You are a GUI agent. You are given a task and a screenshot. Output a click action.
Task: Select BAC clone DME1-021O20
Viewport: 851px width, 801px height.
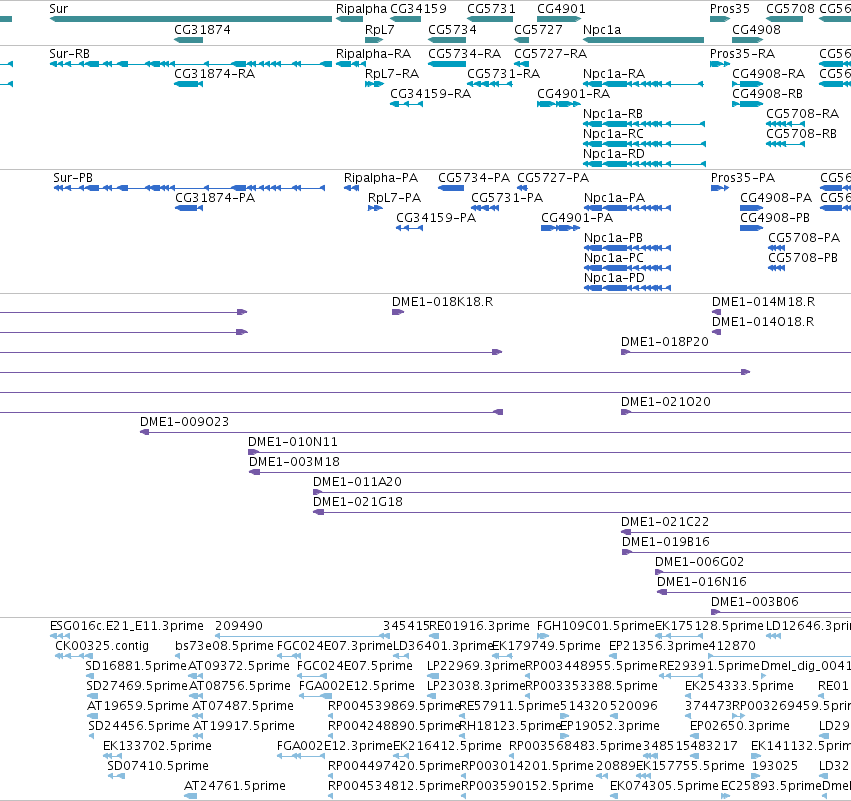(736, 412)
